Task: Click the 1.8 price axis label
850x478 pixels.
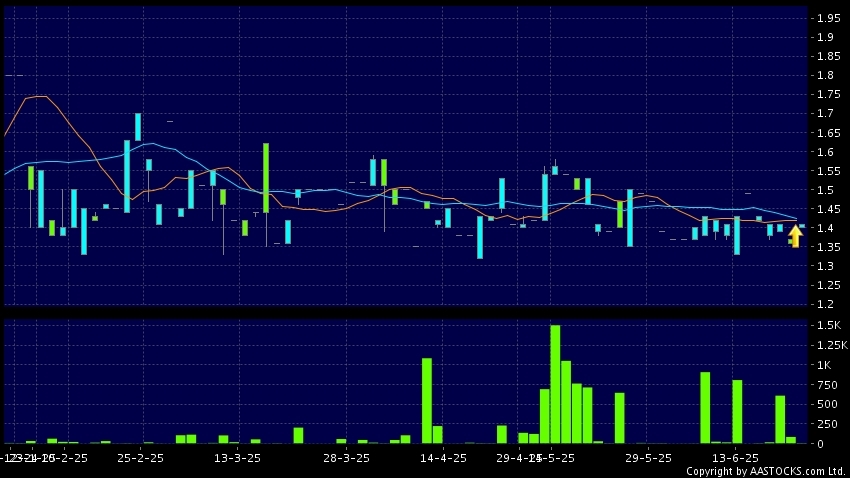Action: (825, 75)
